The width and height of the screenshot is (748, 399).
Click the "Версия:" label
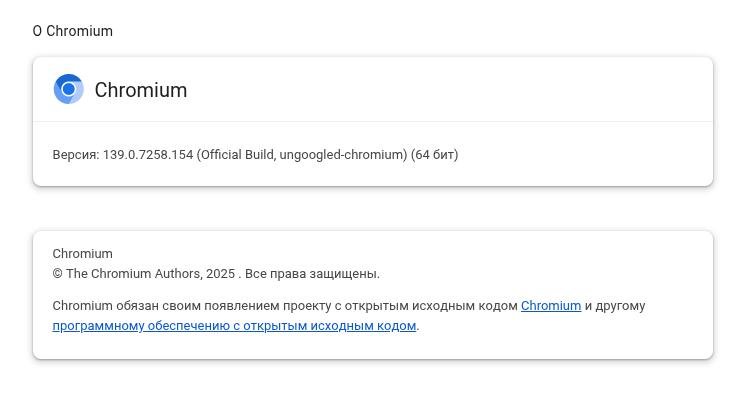[x=76, y=155]
